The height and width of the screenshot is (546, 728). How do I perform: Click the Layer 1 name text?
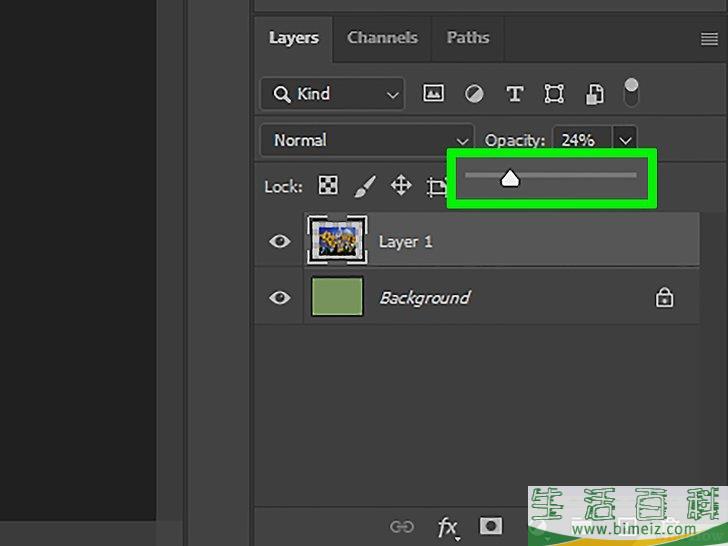405,242
